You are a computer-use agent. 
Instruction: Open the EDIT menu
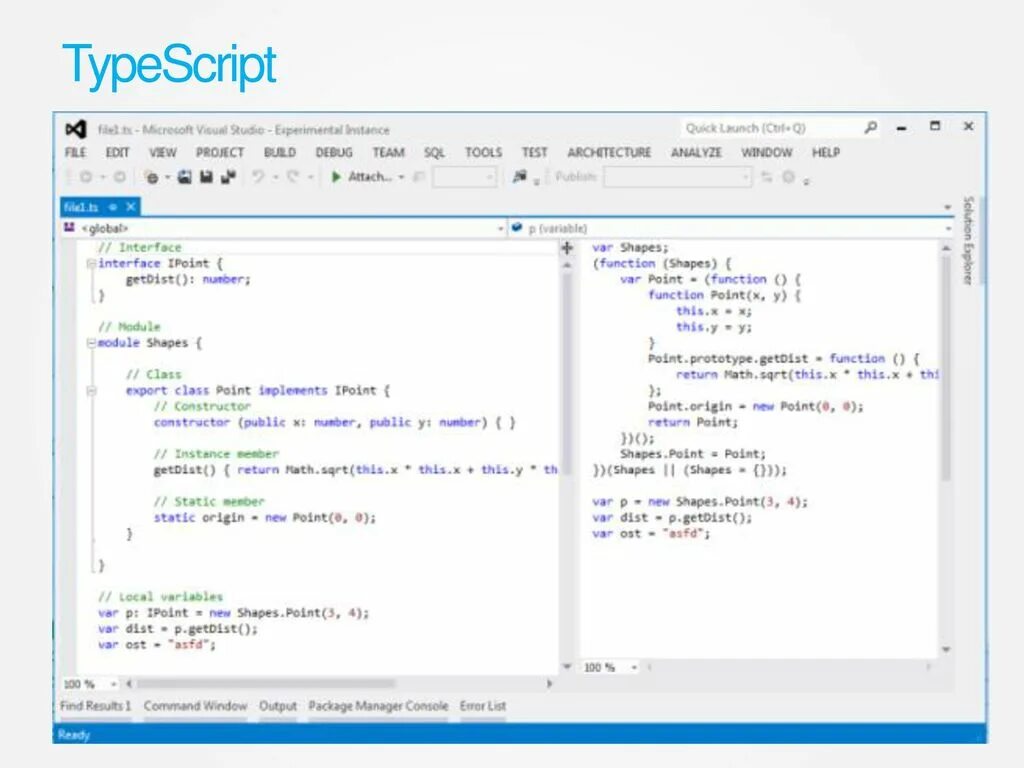point(118,153)
